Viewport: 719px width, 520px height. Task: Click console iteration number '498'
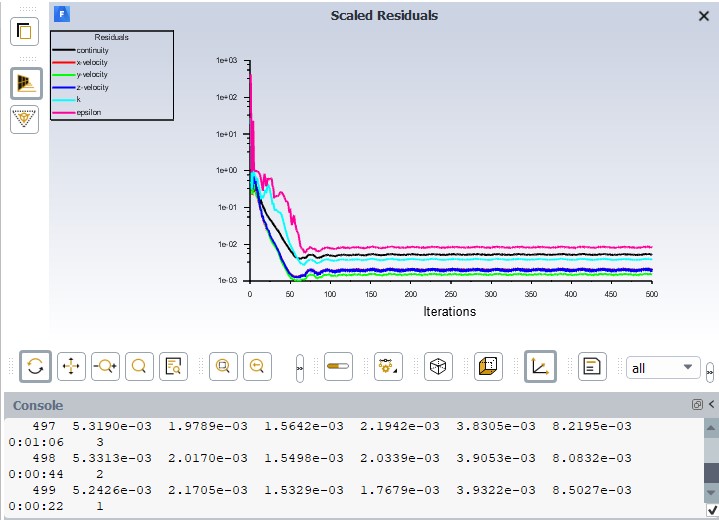pos(44,458)
